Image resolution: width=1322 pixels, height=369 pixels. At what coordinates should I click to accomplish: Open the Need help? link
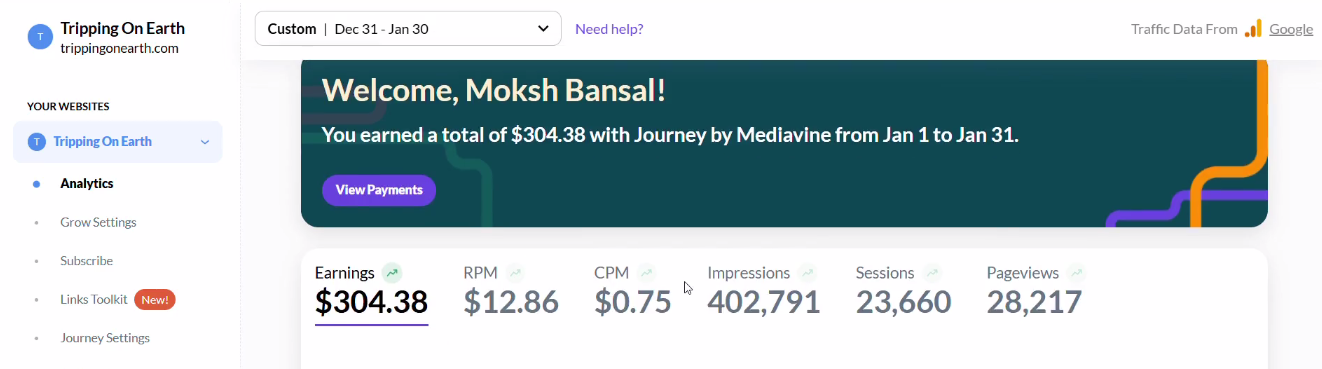(609, 29)
